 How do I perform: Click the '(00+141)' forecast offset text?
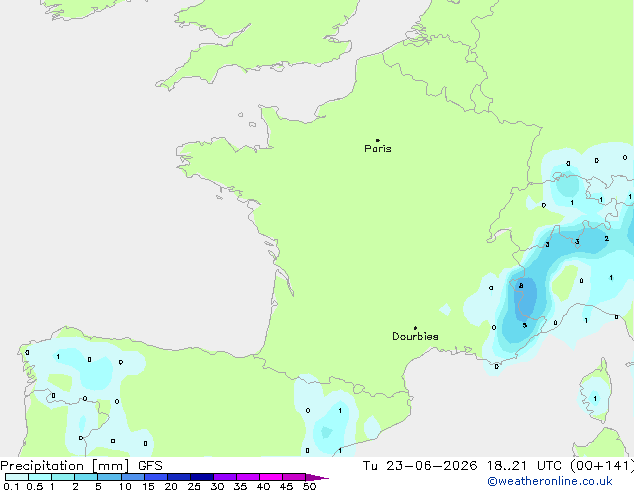click(602, 466)
